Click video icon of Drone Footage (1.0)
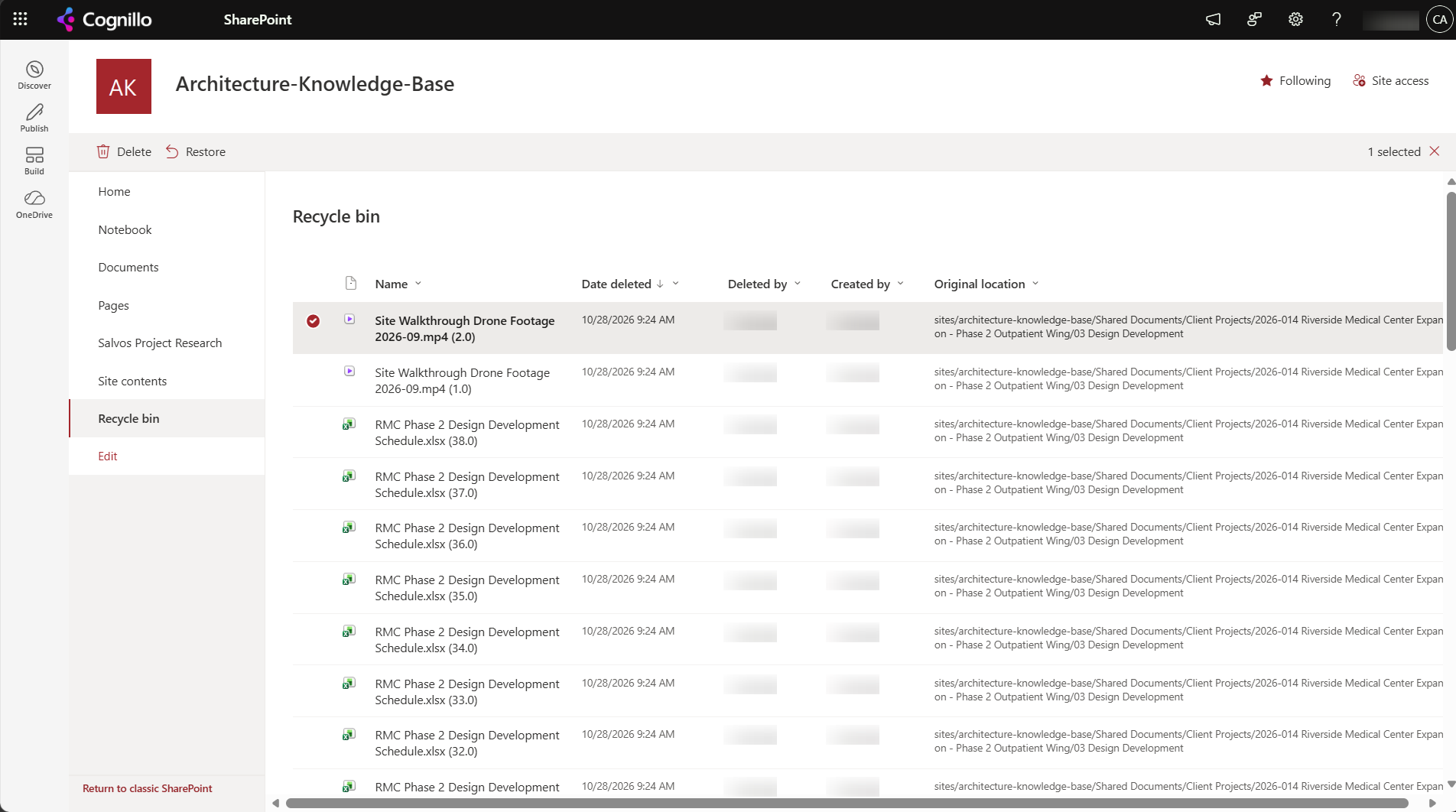The image size is (1456, 812). pyautogui.click(x=349, y=372)
